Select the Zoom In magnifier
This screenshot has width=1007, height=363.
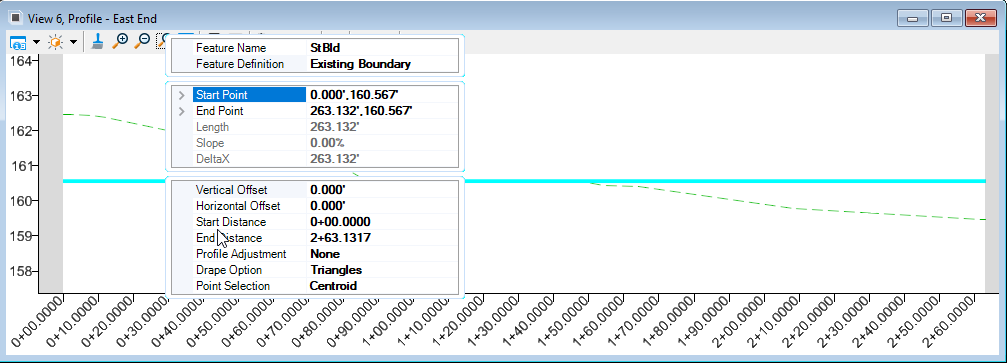click(x=120, y=42)
